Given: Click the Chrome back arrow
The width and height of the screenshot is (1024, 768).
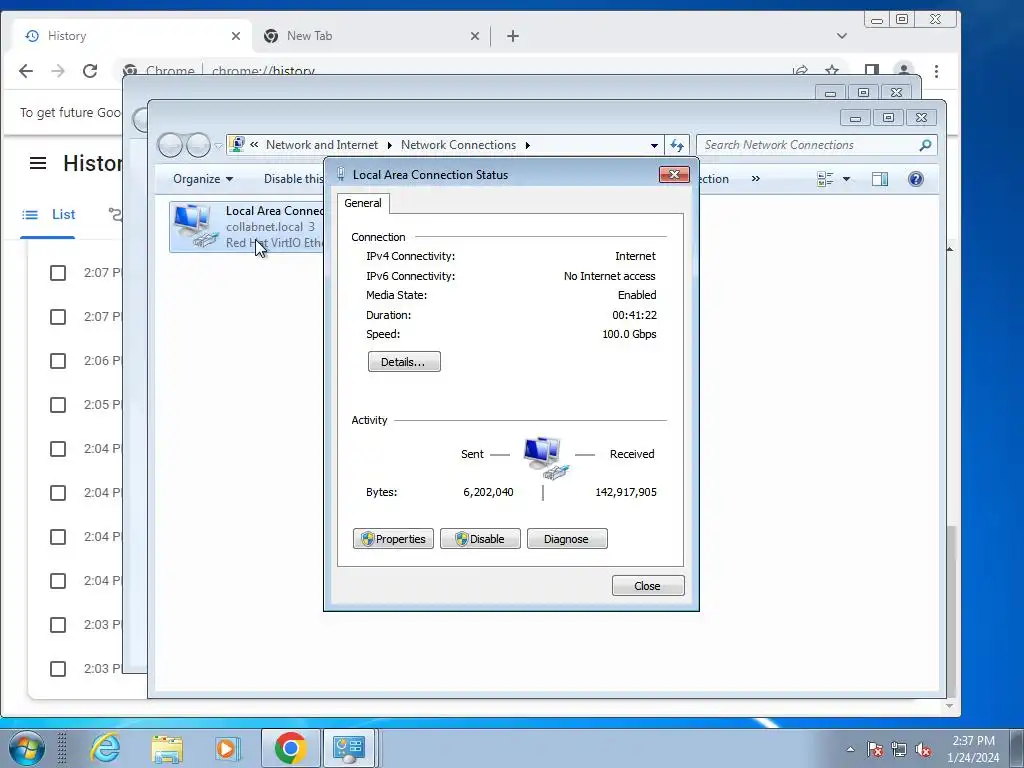Looking at the screenshot, I should [x=25, y=71].
